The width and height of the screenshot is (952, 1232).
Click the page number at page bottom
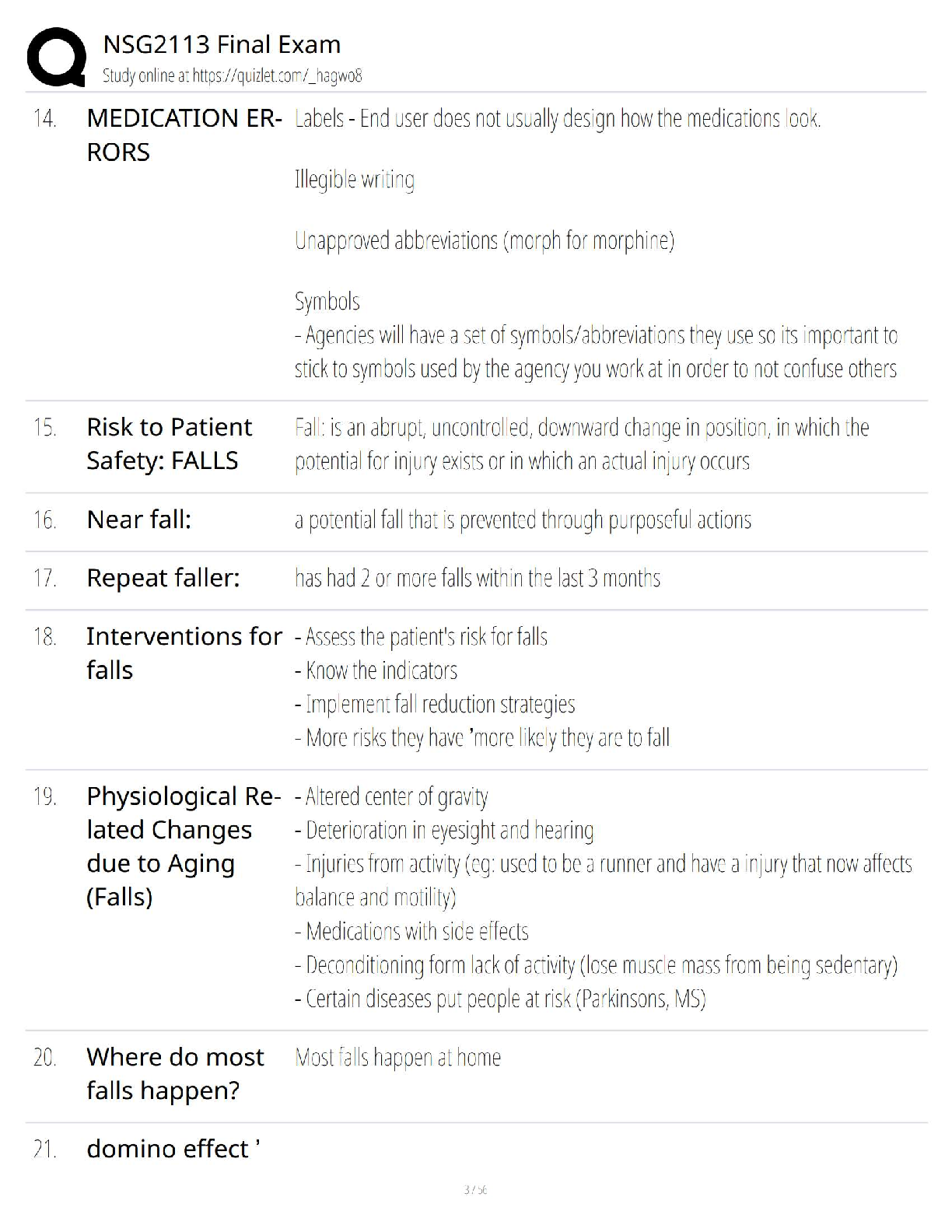pos(475,1190)
